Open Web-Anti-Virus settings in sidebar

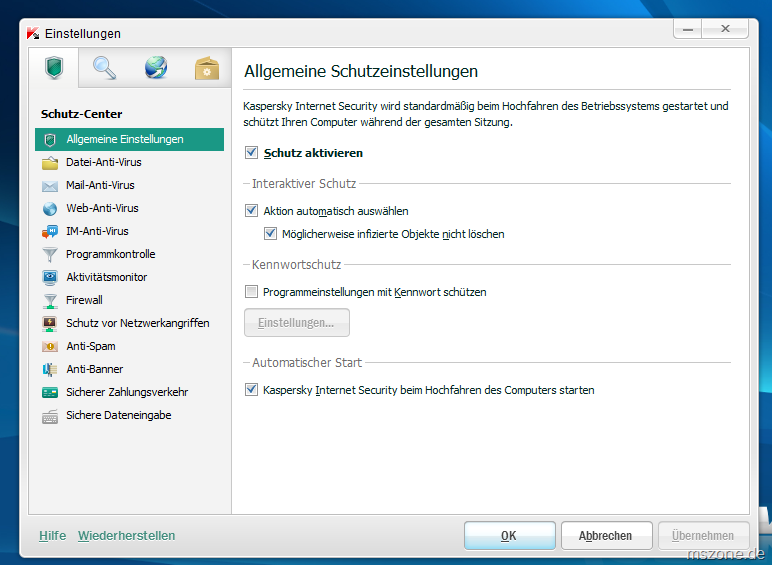(102, 208)
